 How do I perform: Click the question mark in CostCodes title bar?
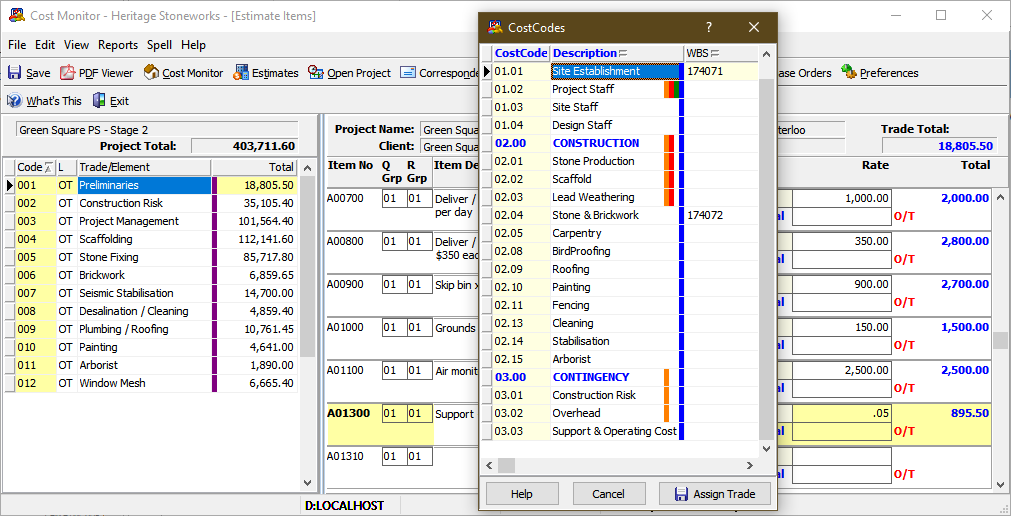tap(709, 27)
